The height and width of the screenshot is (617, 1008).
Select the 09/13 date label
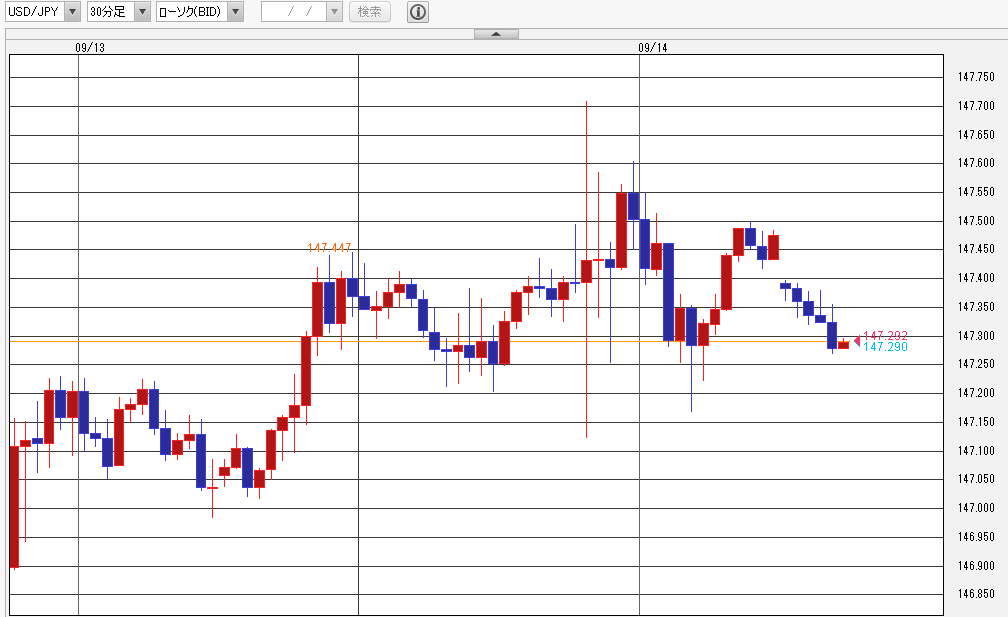(90, 48)
